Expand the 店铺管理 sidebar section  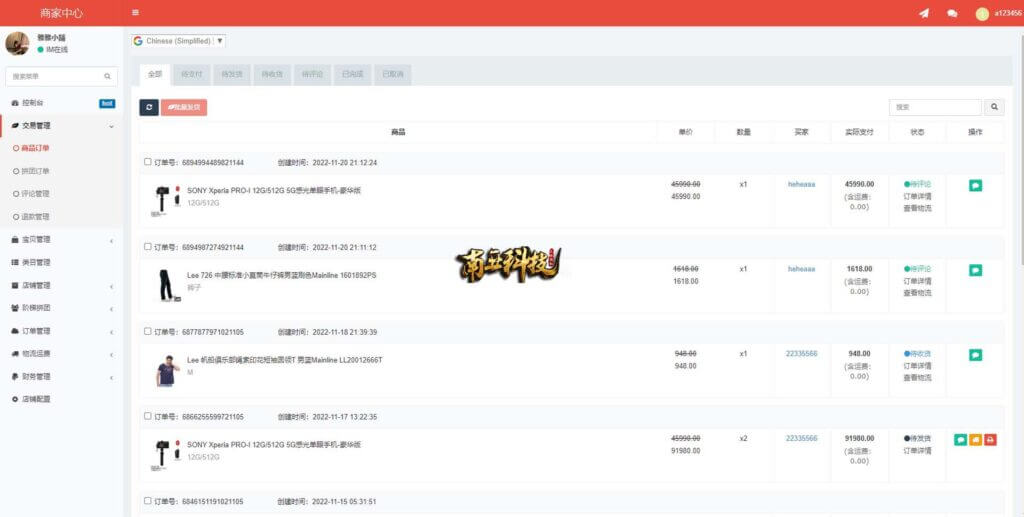pos(61,285)
